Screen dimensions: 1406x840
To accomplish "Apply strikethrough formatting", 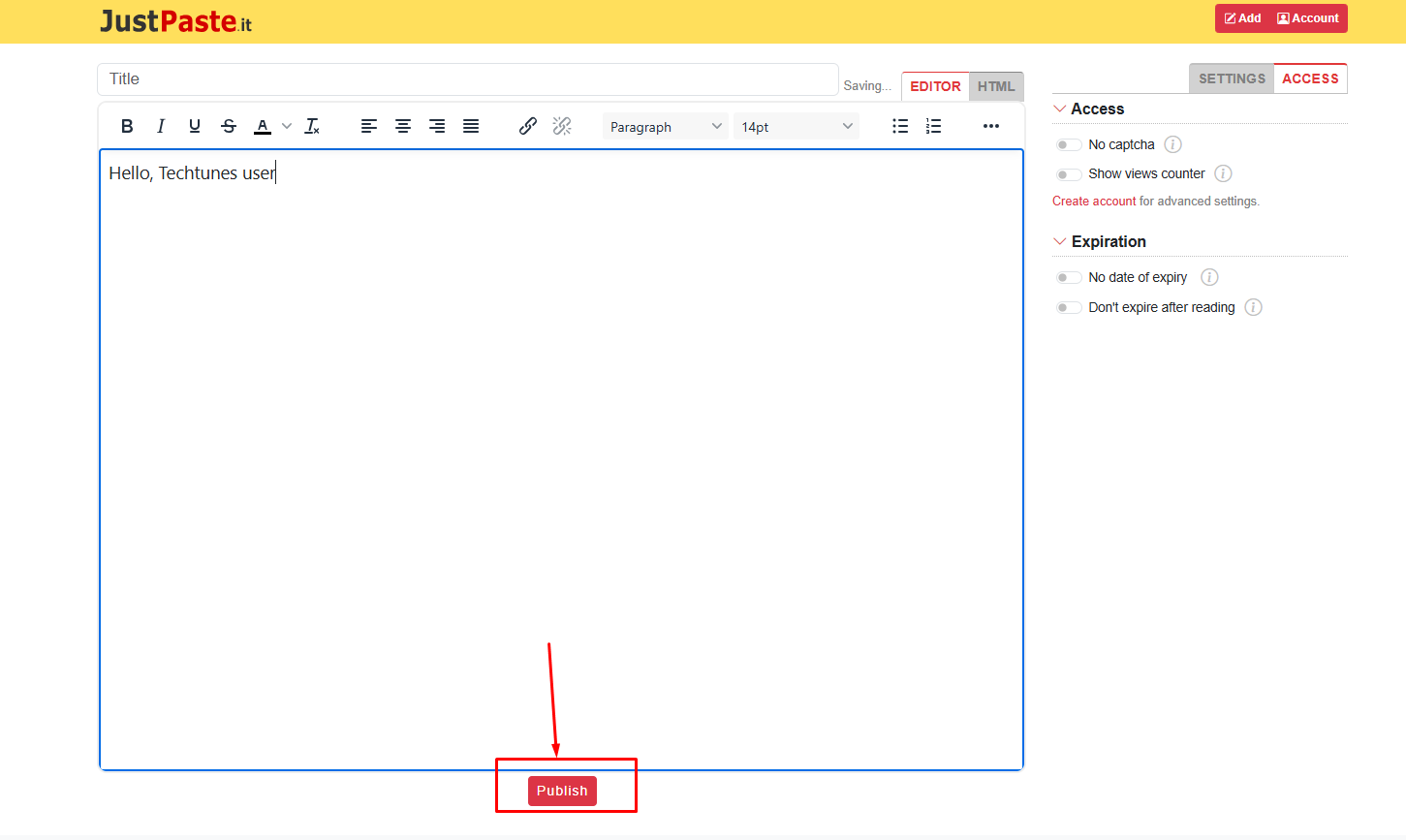I will pyautogui.click(x=229, y=126).
